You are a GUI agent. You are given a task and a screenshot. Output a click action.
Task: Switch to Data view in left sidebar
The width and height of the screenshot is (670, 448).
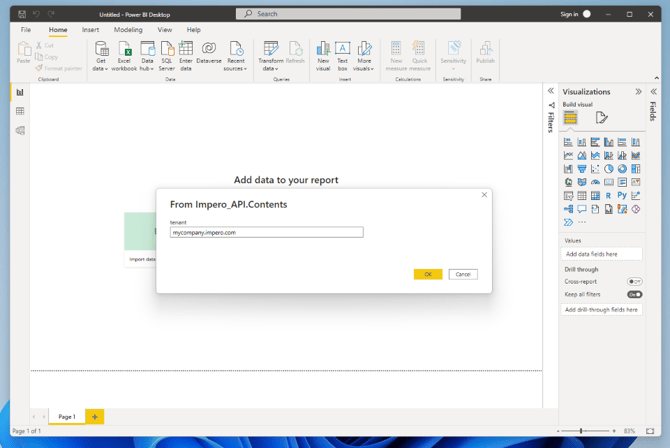pyautogui.click(x=19, y=111)
